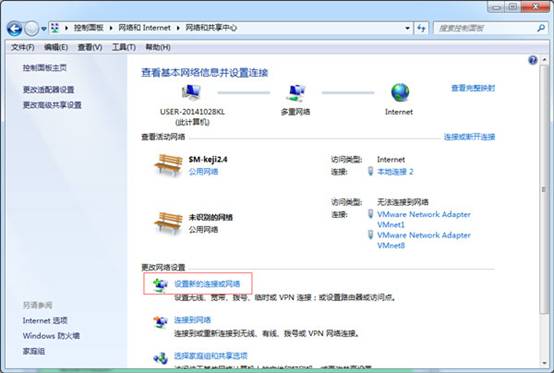Image resolution: width=554 pixels, height=373 pixels.
Task: Select the 网络和 Internet breadcrumb
Action: tap(144, 28)
